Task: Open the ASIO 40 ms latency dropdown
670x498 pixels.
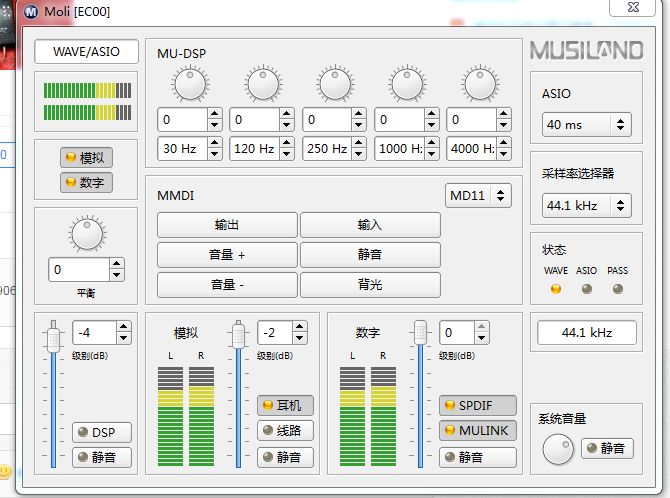Action: pyautogui.click(x=586, y=124)
